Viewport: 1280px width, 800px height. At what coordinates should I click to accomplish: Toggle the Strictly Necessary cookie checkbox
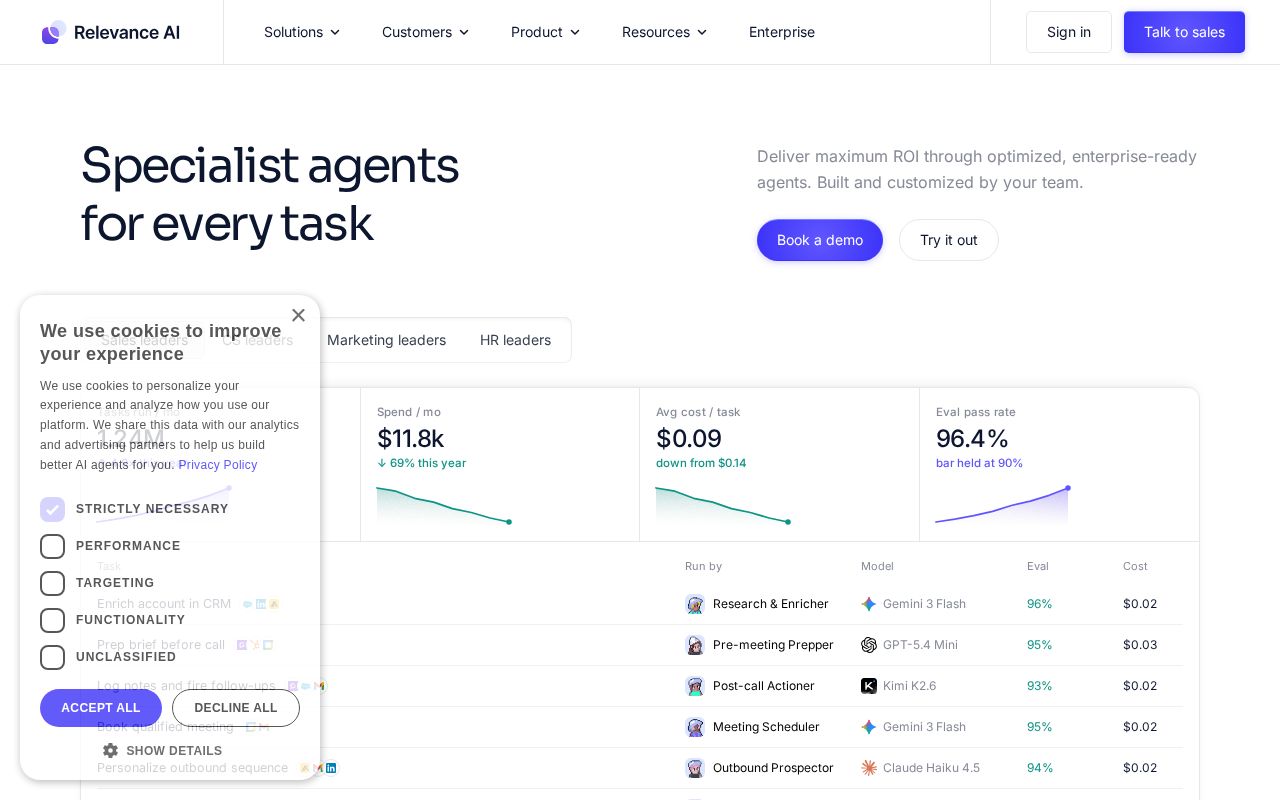53,510
